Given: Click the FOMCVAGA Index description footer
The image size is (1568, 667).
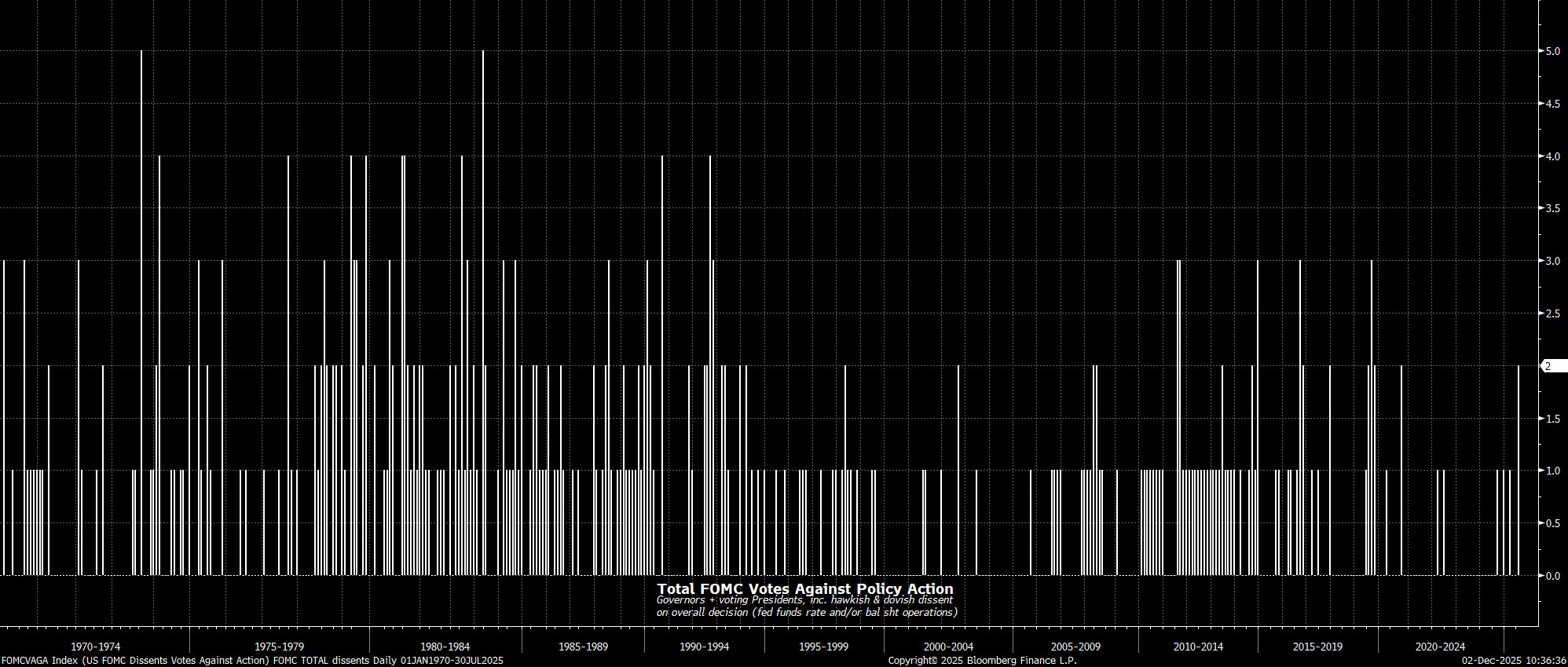Looking at the screenshot, I should pyautogui.click(x=252, y=661).
